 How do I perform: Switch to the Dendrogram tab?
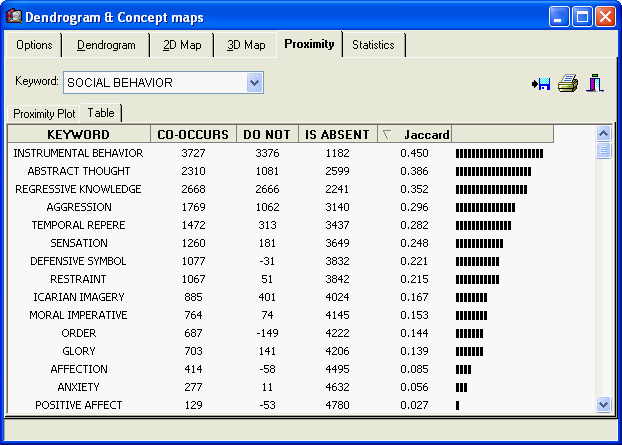tap(106, 45)
